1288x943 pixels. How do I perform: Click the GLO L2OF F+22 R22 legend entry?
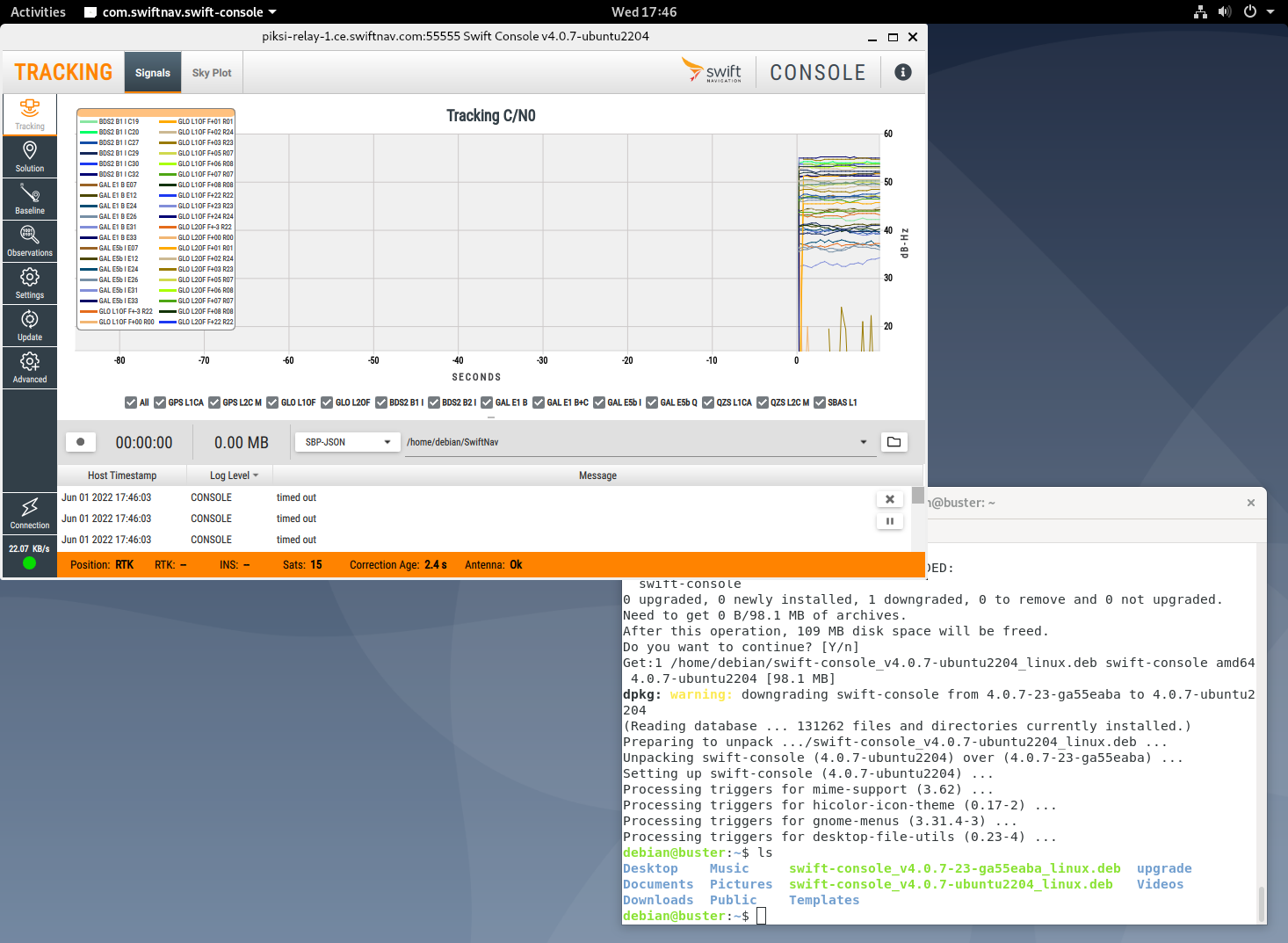(197, 323)
